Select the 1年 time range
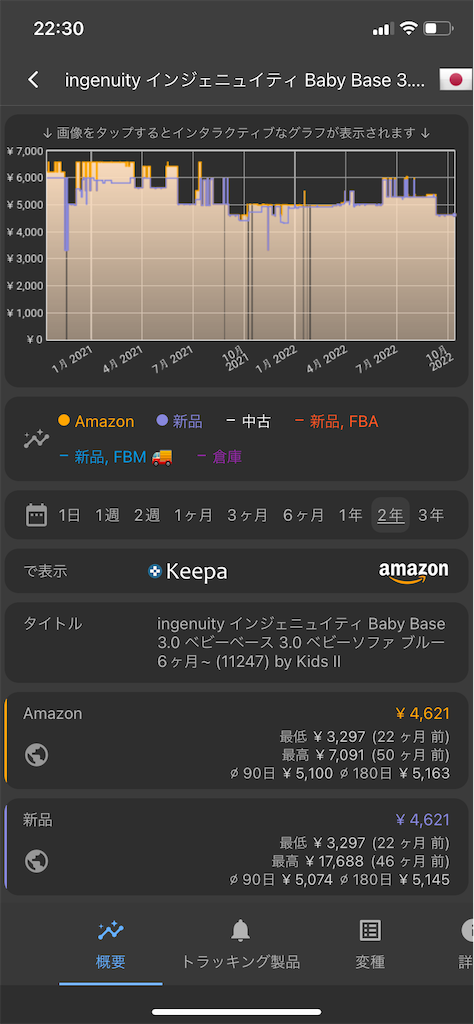Screen dimensions: 474x1024 [x=350, y=515]
